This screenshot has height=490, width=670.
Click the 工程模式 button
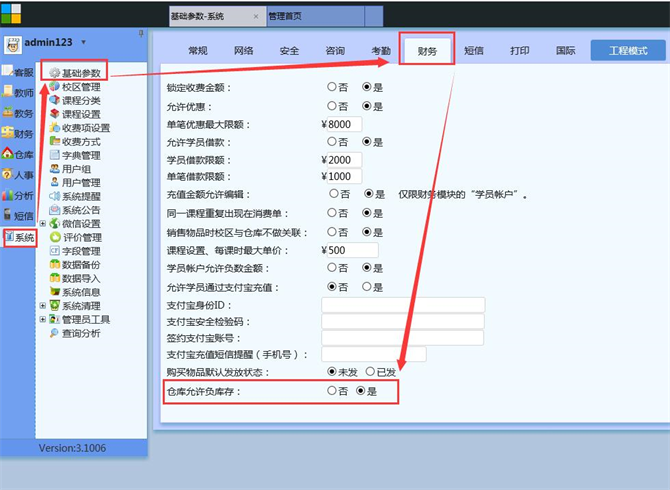click(628, 50)
